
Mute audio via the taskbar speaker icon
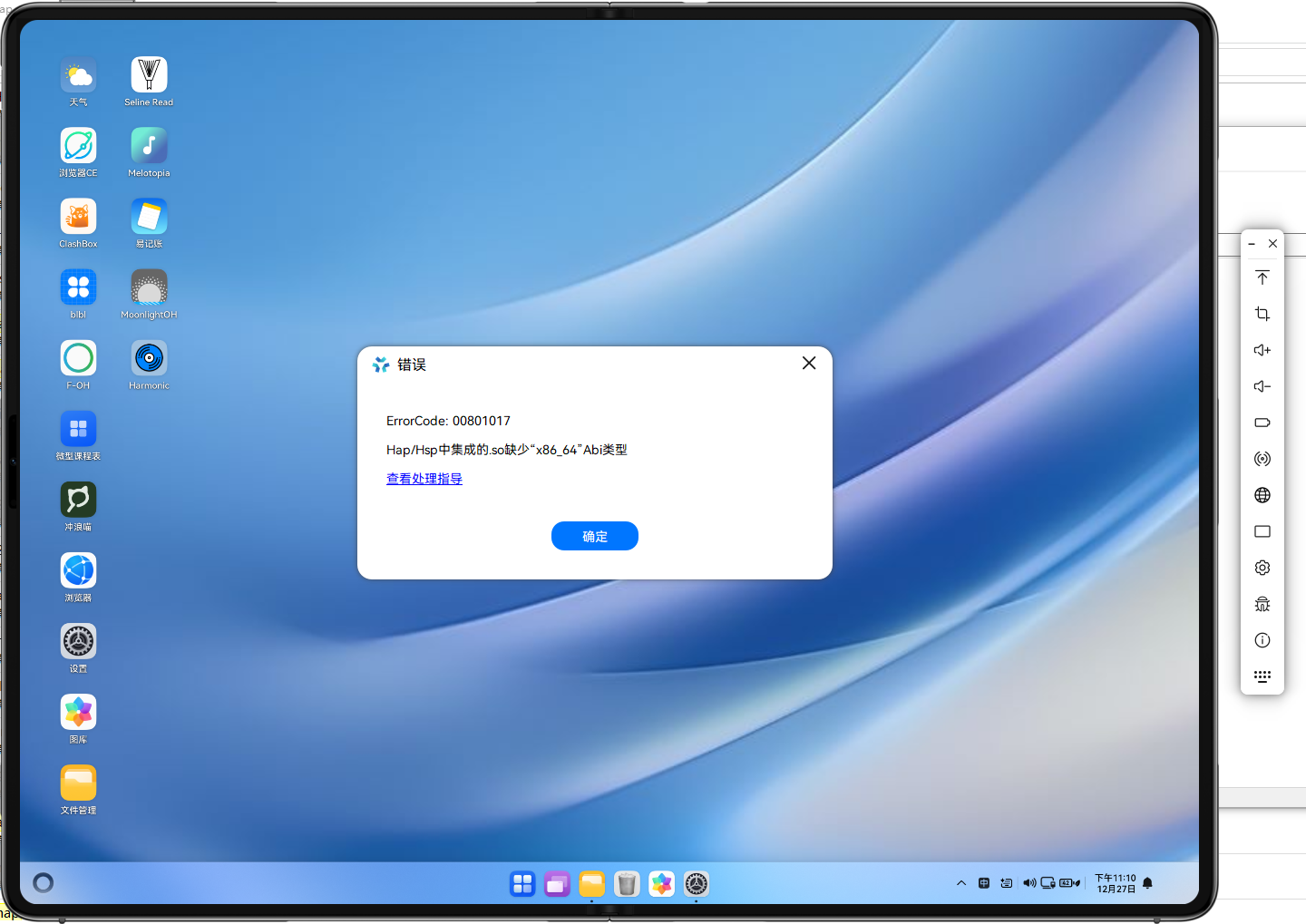tap(1029, 882)
